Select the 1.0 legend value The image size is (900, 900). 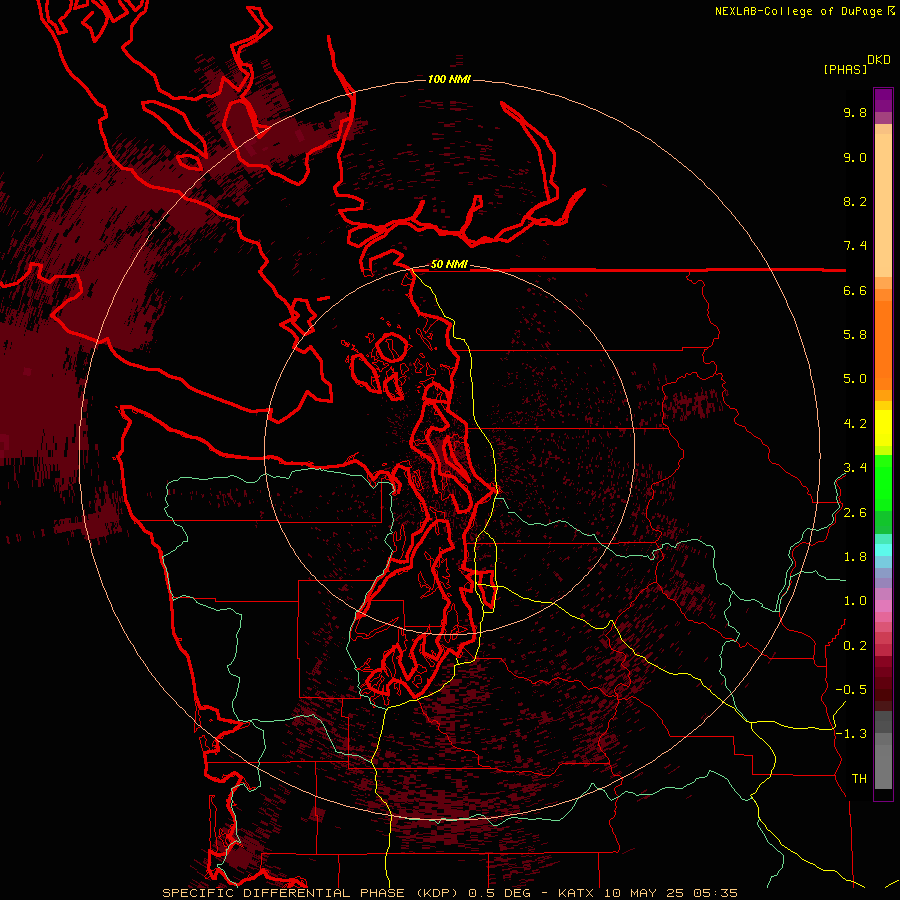click(855, 601)
